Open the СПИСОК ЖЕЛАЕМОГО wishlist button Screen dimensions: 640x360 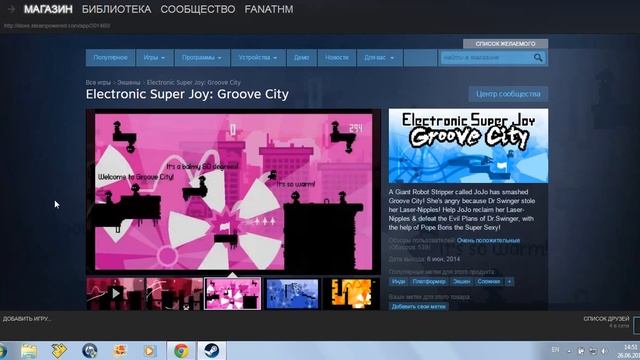505,44
